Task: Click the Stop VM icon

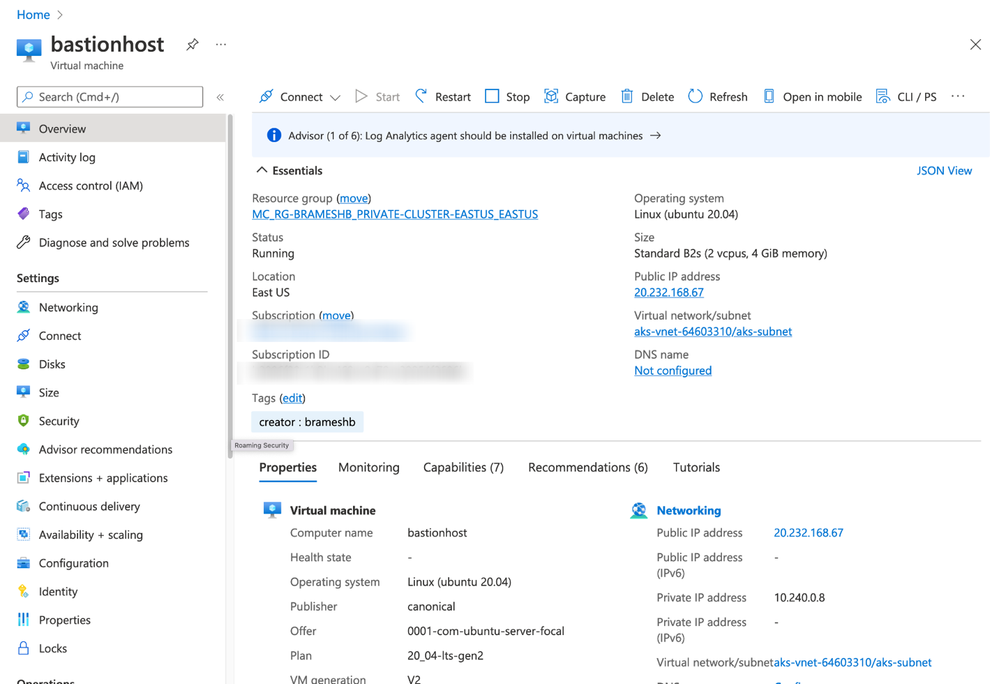Action: click(492, 96)
